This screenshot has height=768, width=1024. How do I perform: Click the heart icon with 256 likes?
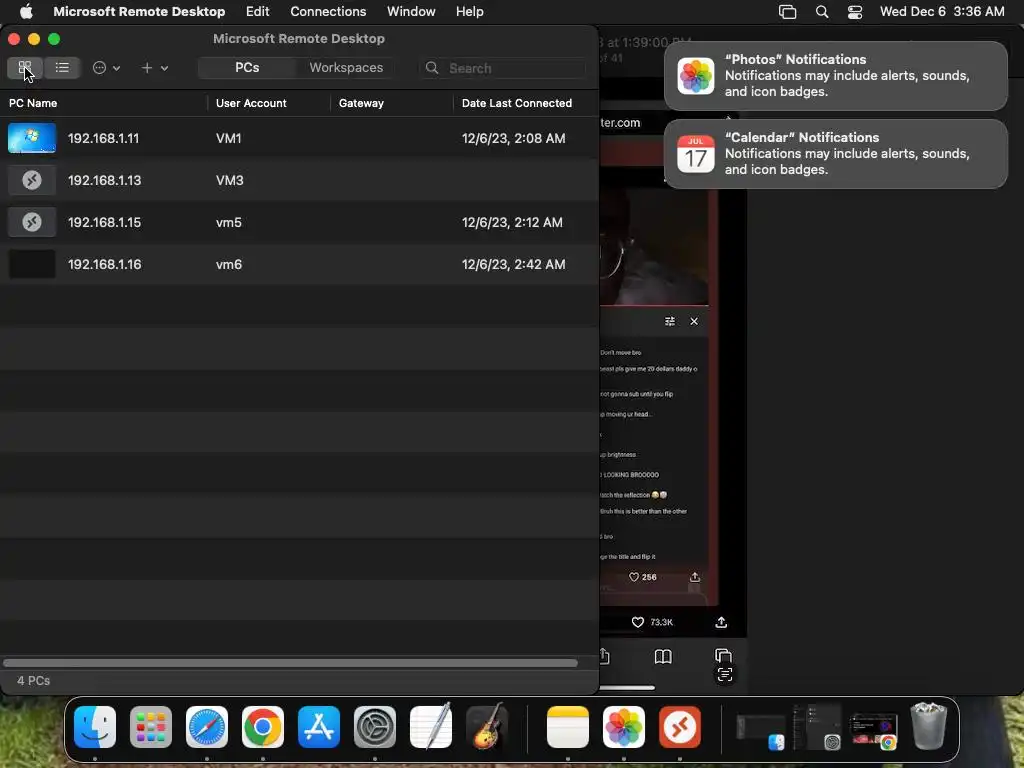[633, 577]
